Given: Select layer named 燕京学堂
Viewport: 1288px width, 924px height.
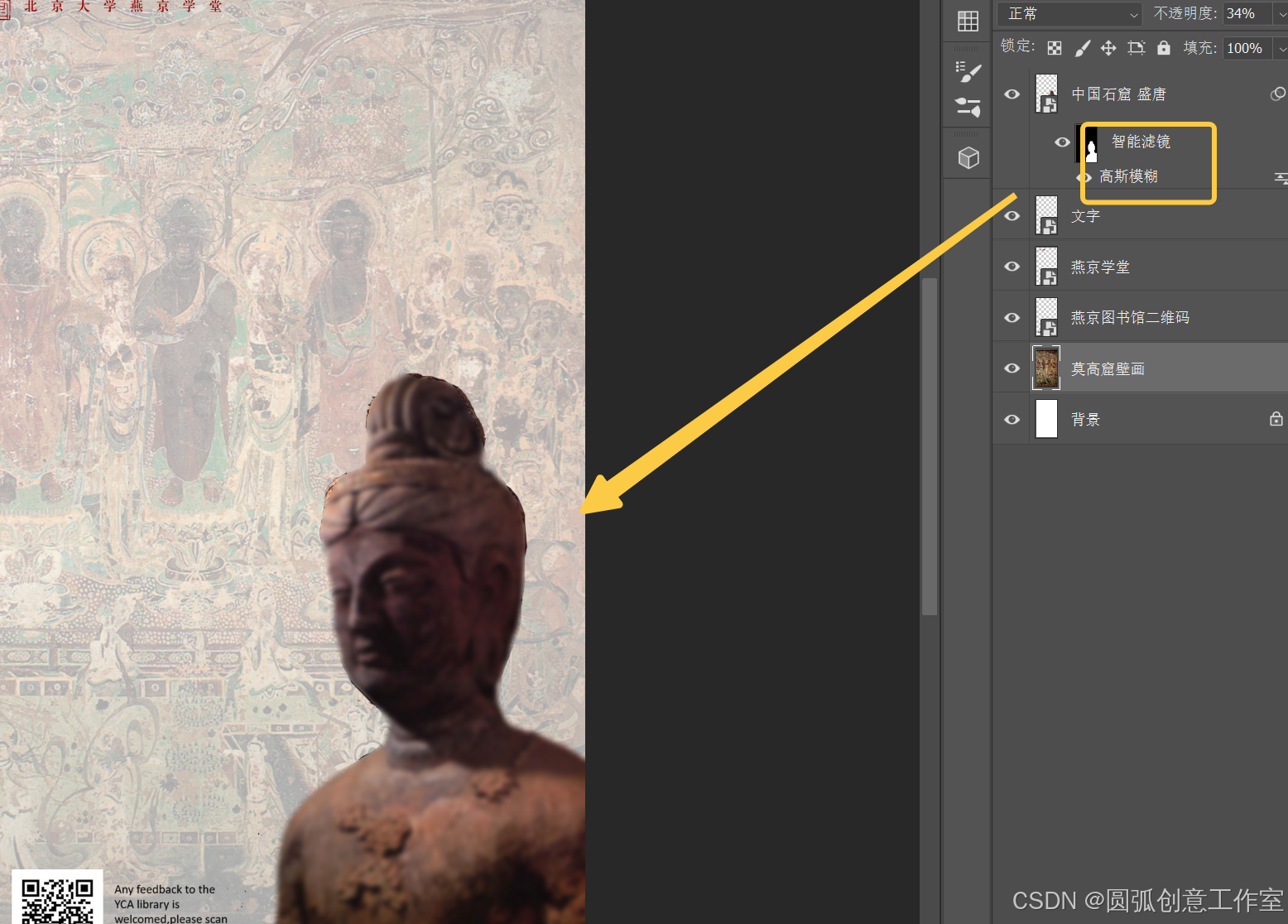Looking at the screenshot, I should click(1100, 267).
